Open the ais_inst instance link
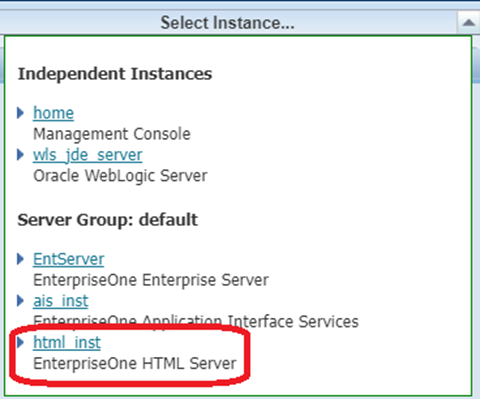 pyautogui.click(x=61, y=301)
